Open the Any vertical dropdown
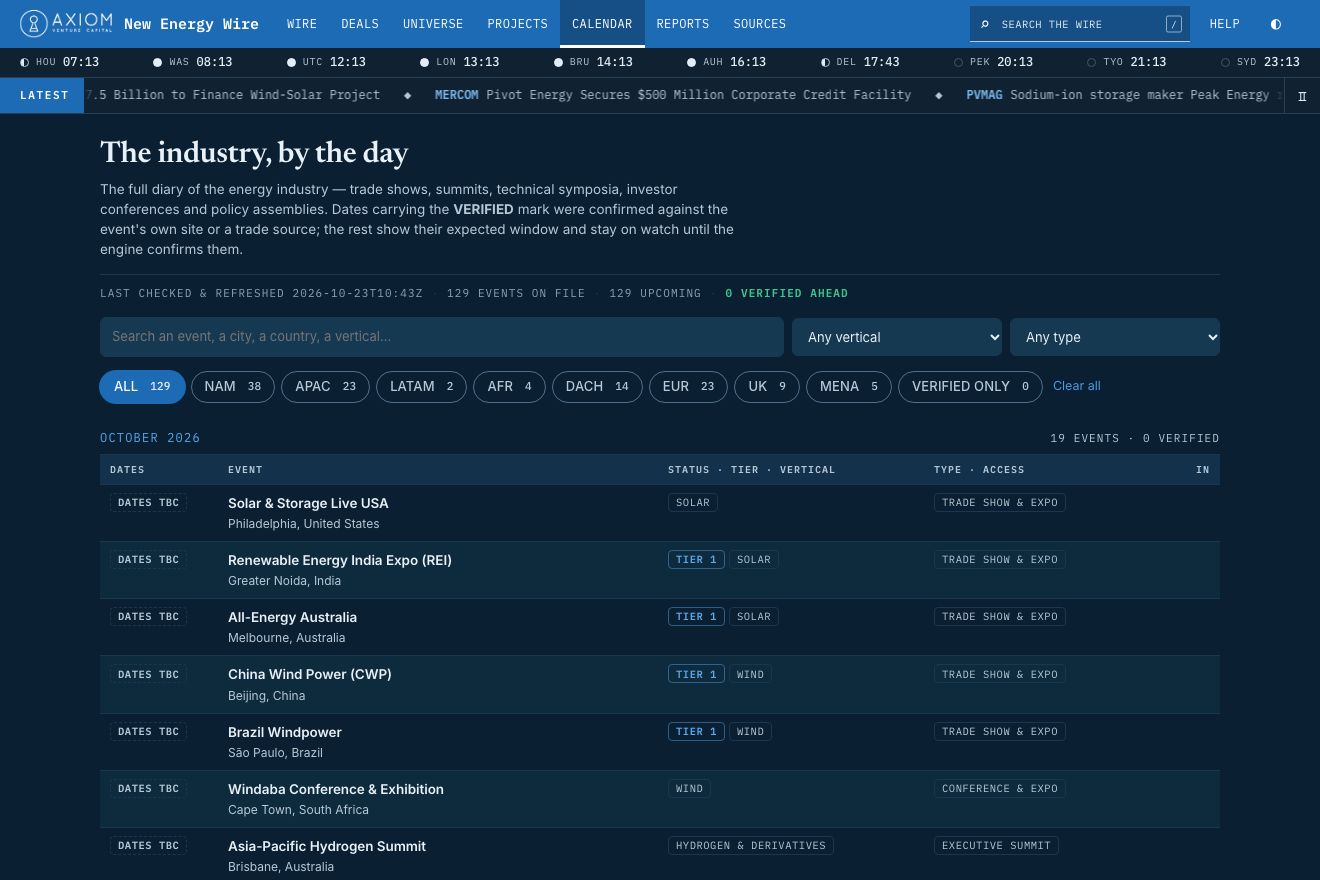The height and width of the screenshot is (880, 1320). pyautogui.click(x=897, y=337)
